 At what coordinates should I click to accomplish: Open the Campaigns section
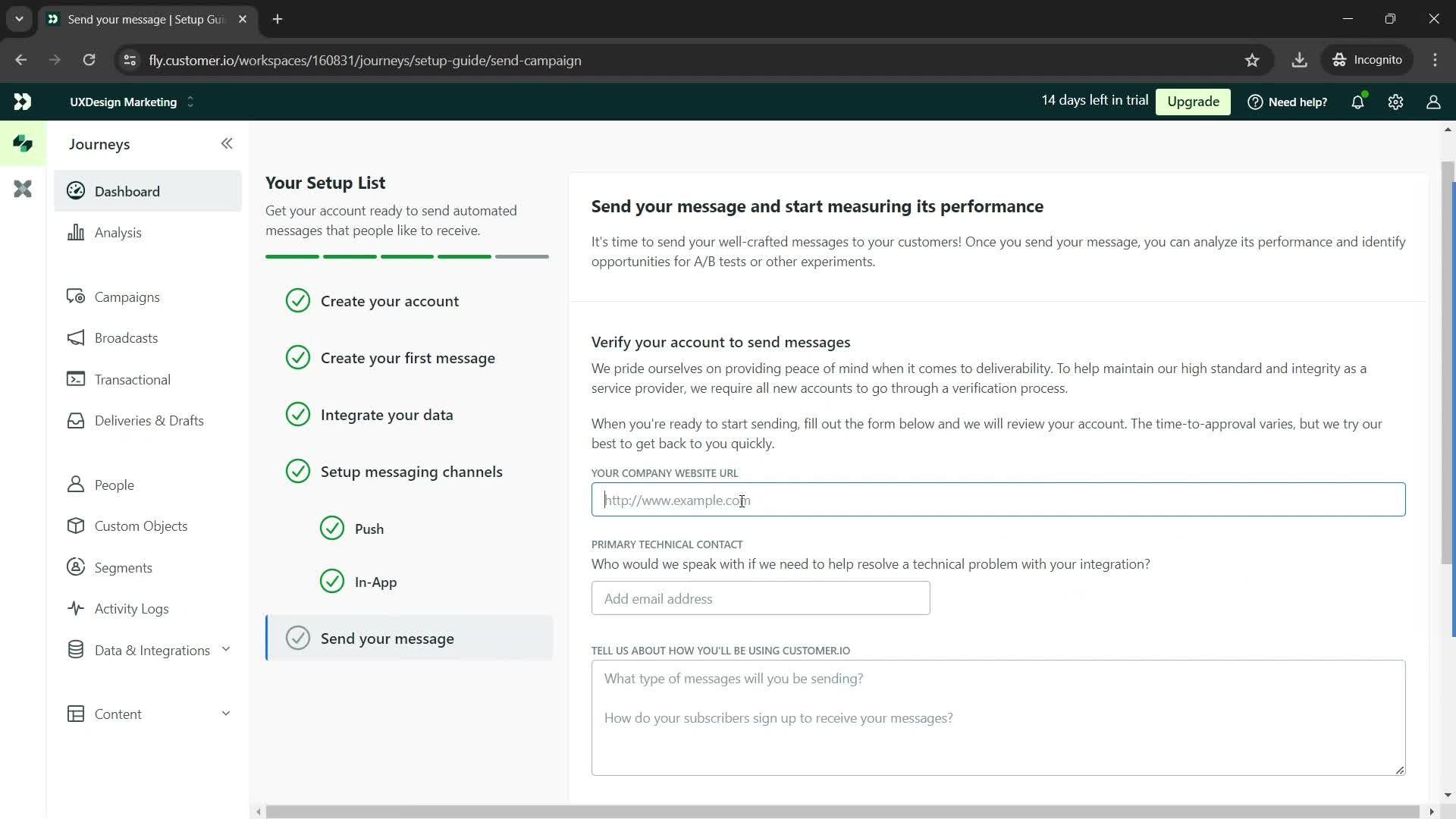click(x=127, y=297)
